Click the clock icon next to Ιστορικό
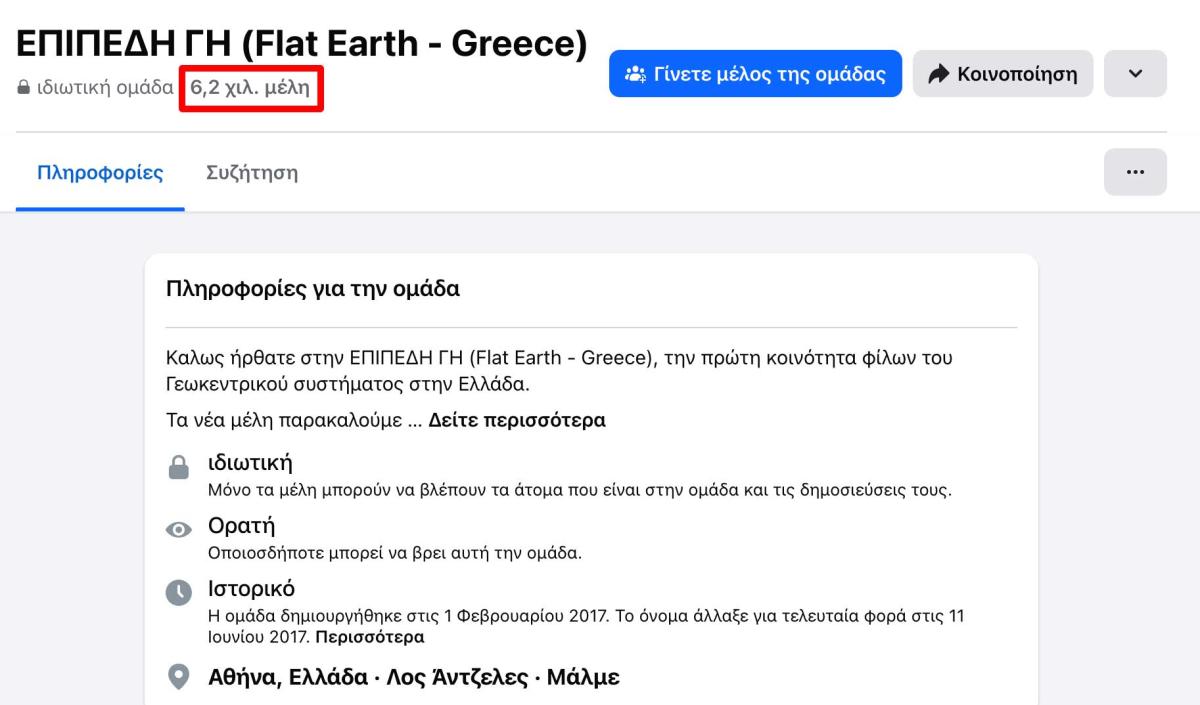The image size is (1200, 705). (x=178, y=592)
